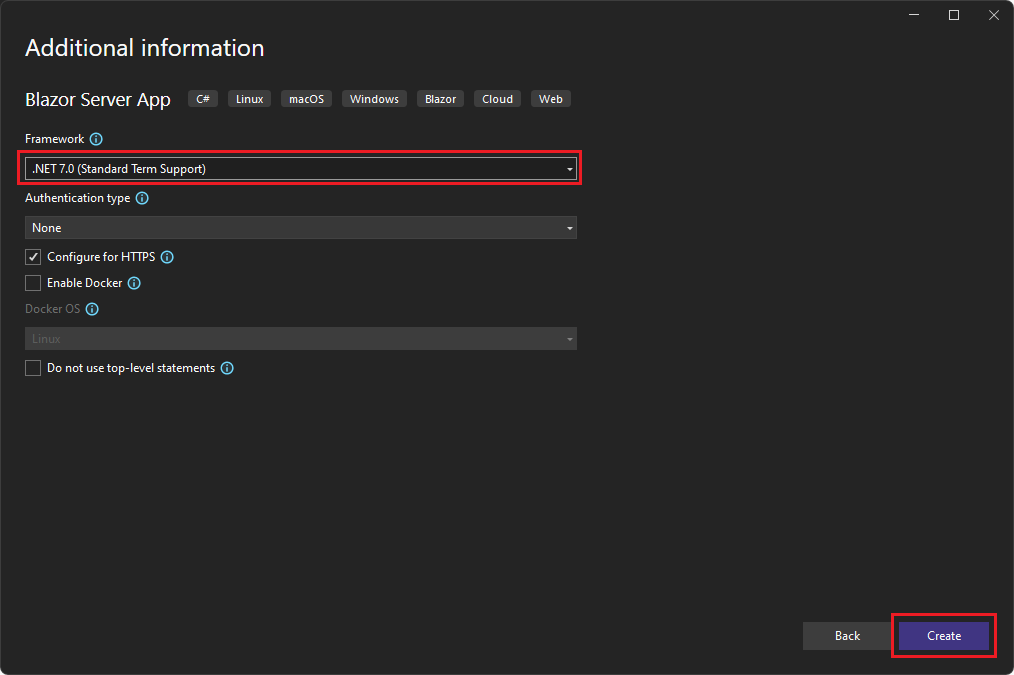Click the Linux platform tag
The image size is (1014, 675).
(249, 99)
